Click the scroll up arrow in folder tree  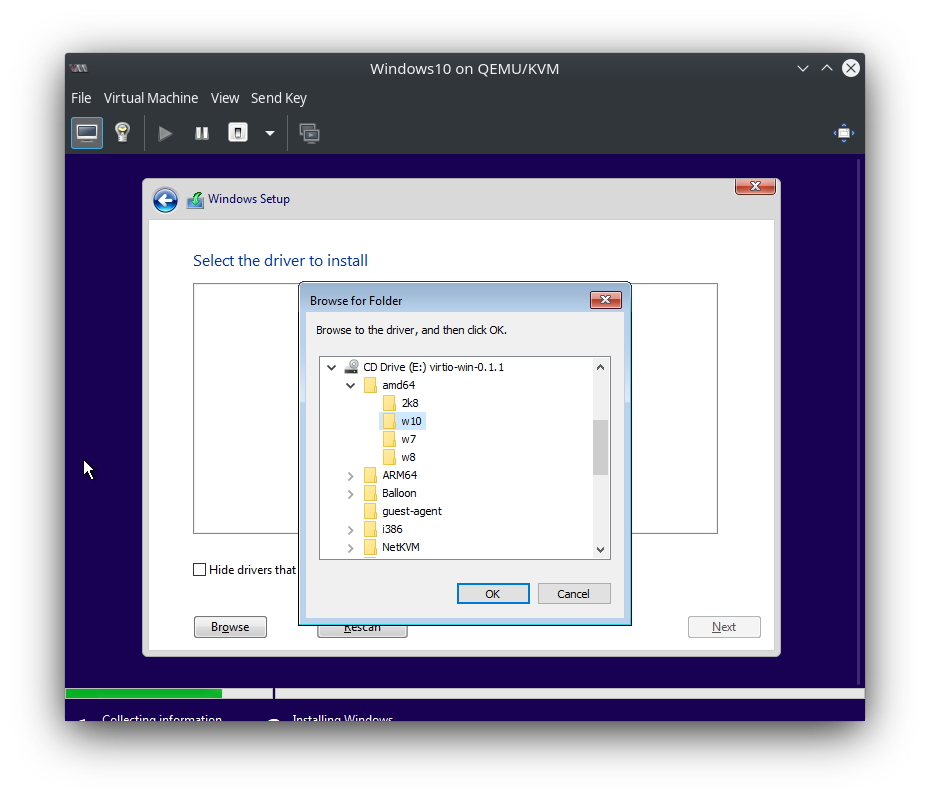coord(600,367)
